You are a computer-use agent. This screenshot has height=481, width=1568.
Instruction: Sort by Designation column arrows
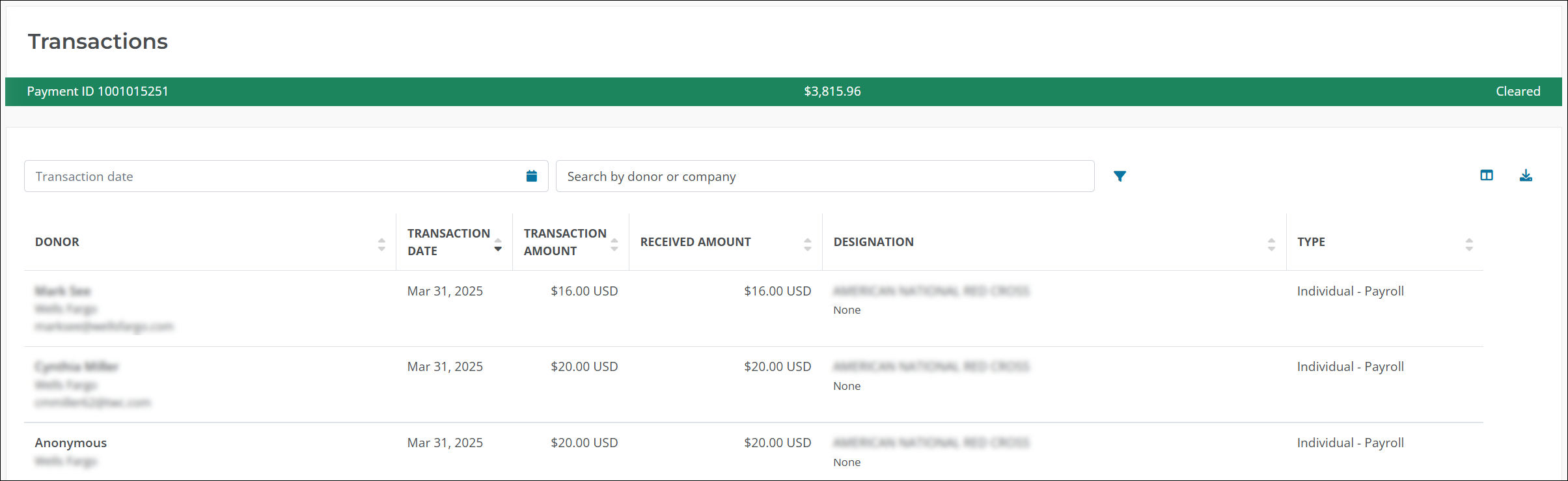pos(1271,245)
